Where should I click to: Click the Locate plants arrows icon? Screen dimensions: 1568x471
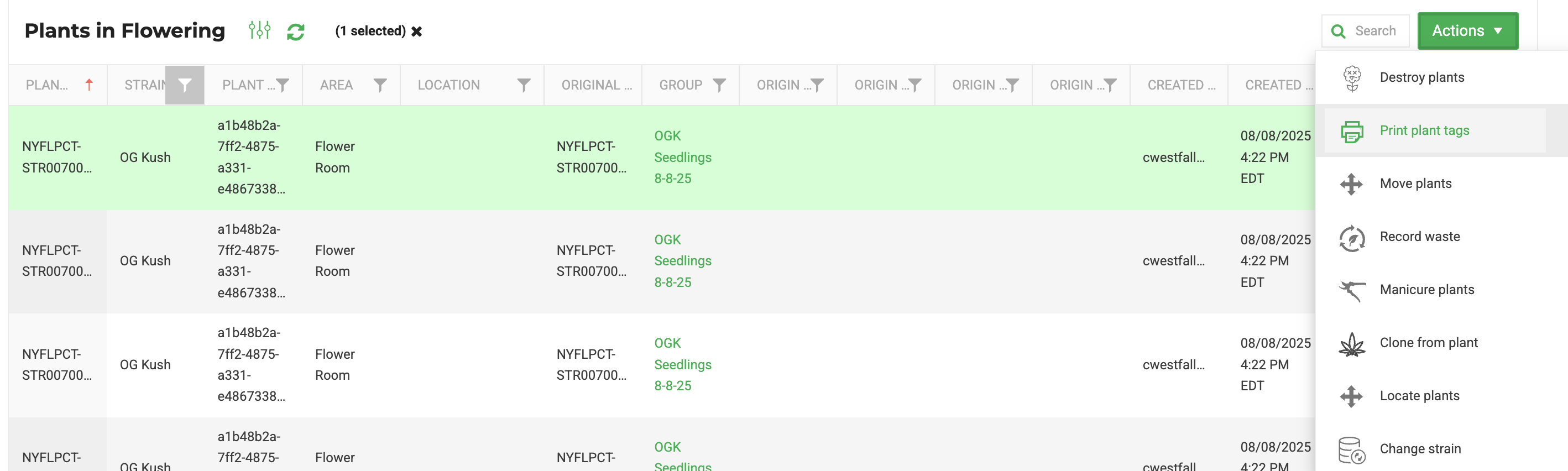[x=1351, y=396]
